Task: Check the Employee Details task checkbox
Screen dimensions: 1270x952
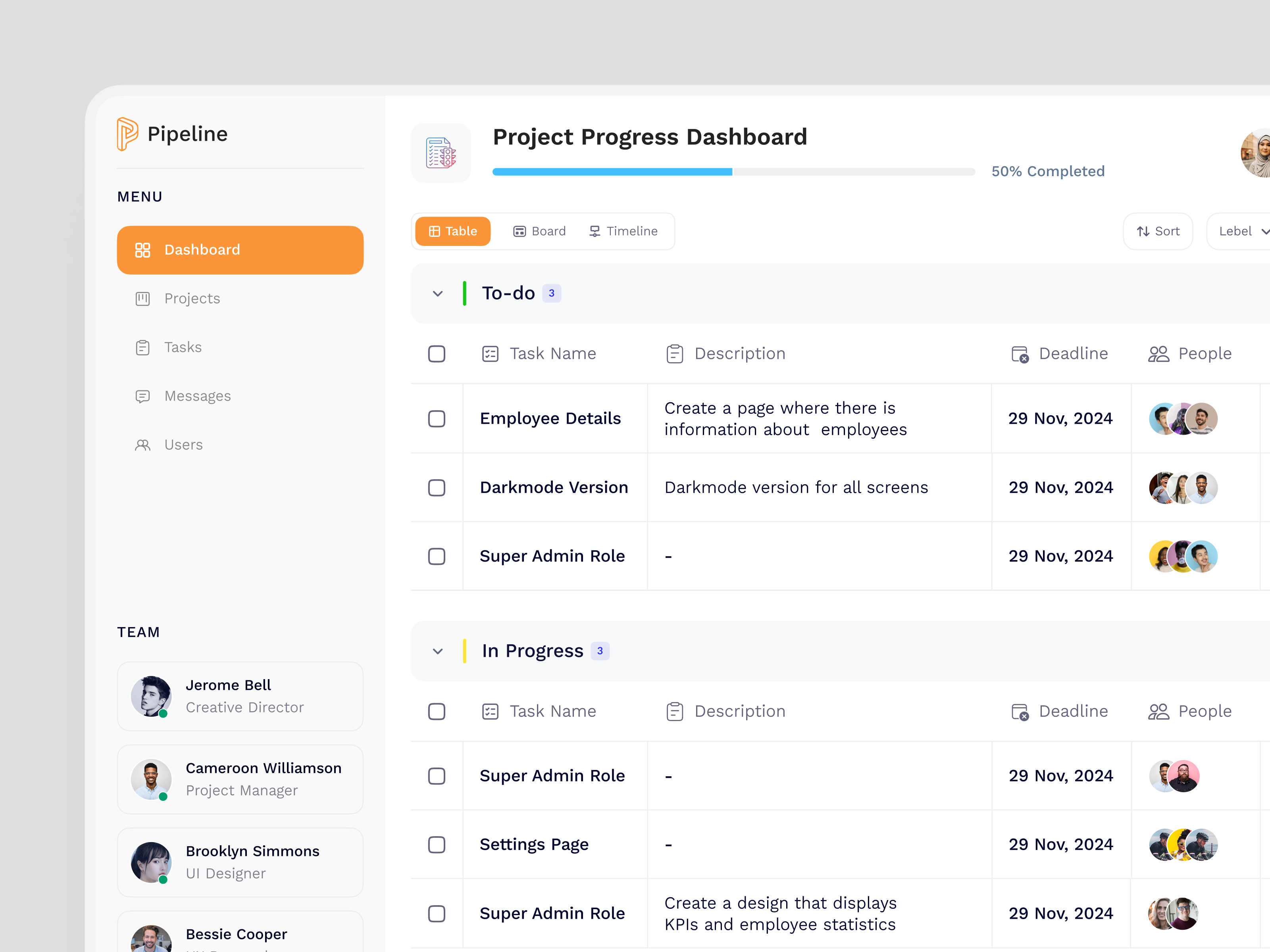Action: [x=437, y=419]
